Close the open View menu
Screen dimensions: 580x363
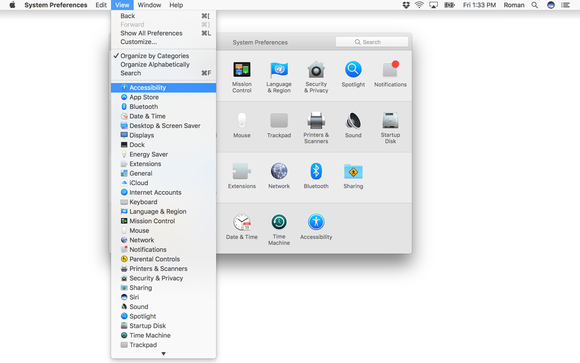click(x=122, y=5)
